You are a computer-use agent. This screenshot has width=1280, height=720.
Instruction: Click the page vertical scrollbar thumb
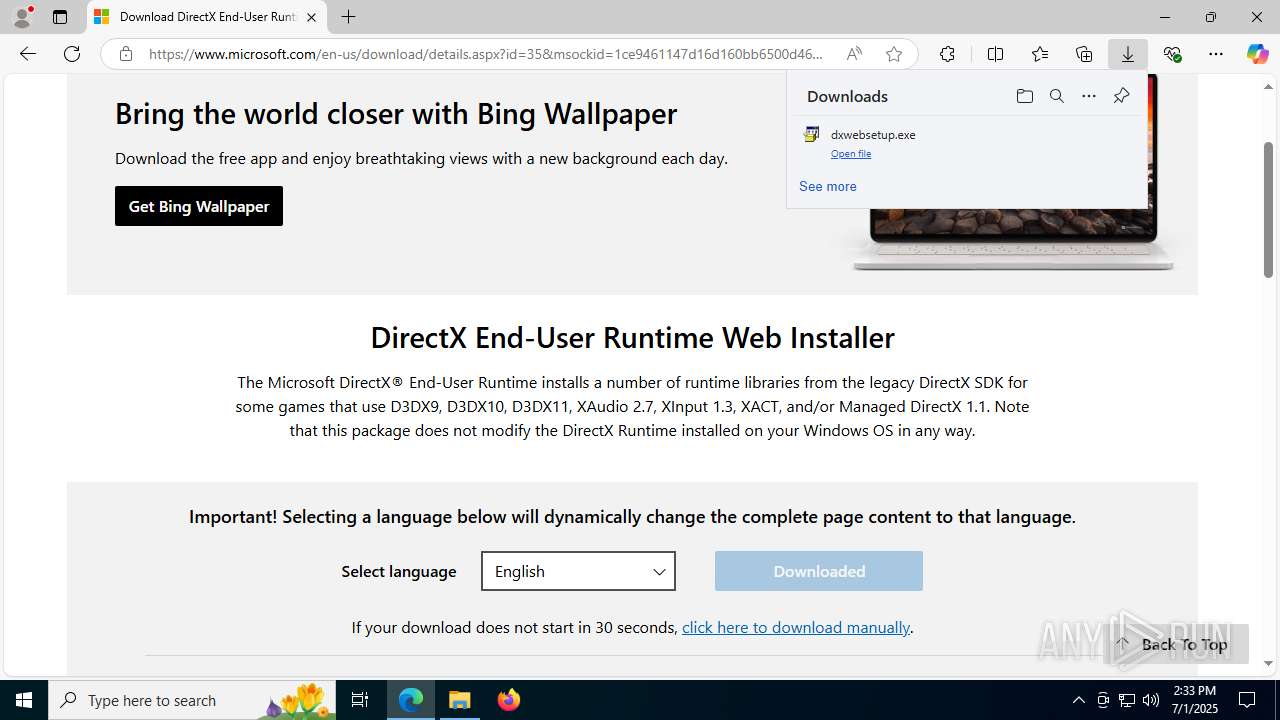click(x=1268, y=209)
